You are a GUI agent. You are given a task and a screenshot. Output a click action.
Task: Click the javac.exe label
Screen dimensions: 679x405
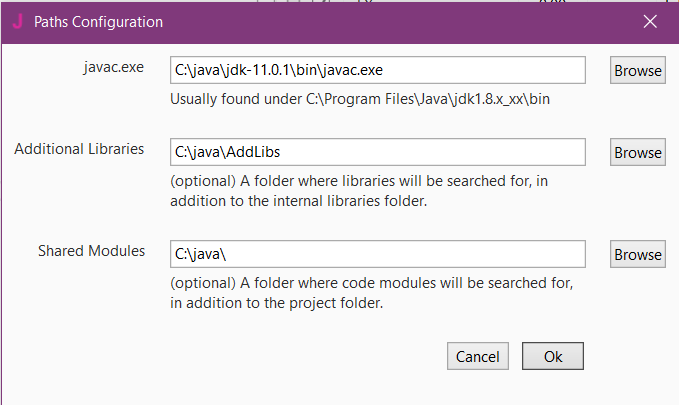(x=113, y=67)
